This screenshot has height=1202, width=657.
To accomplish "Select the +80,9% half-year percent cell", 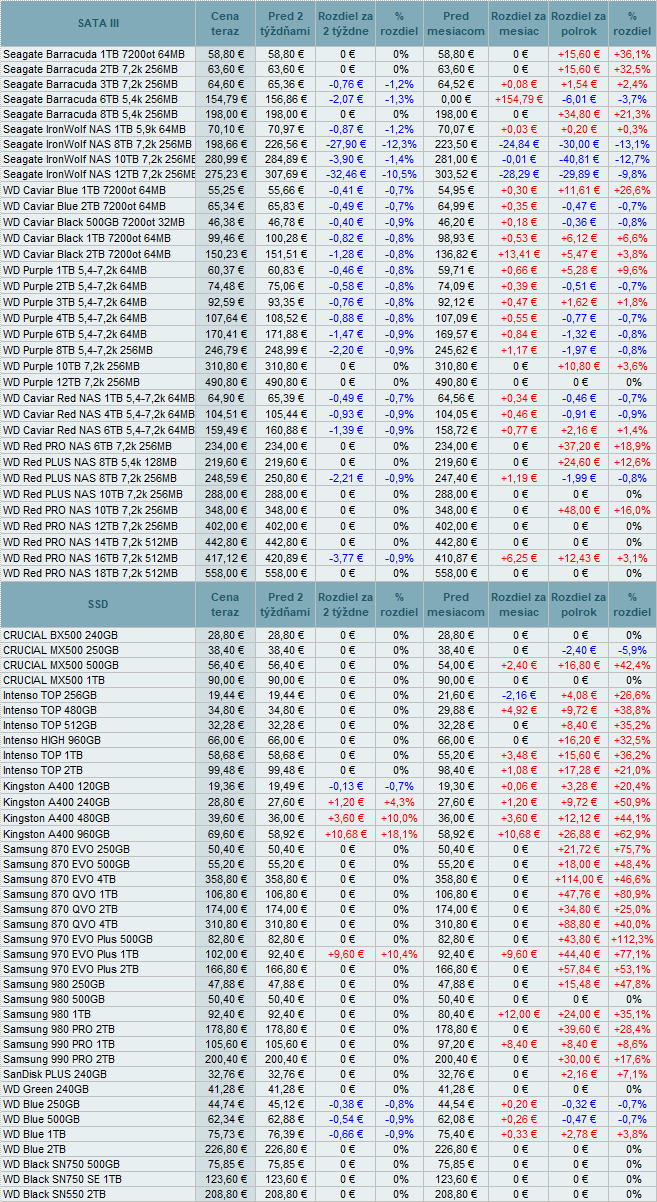I will (633, 893).
